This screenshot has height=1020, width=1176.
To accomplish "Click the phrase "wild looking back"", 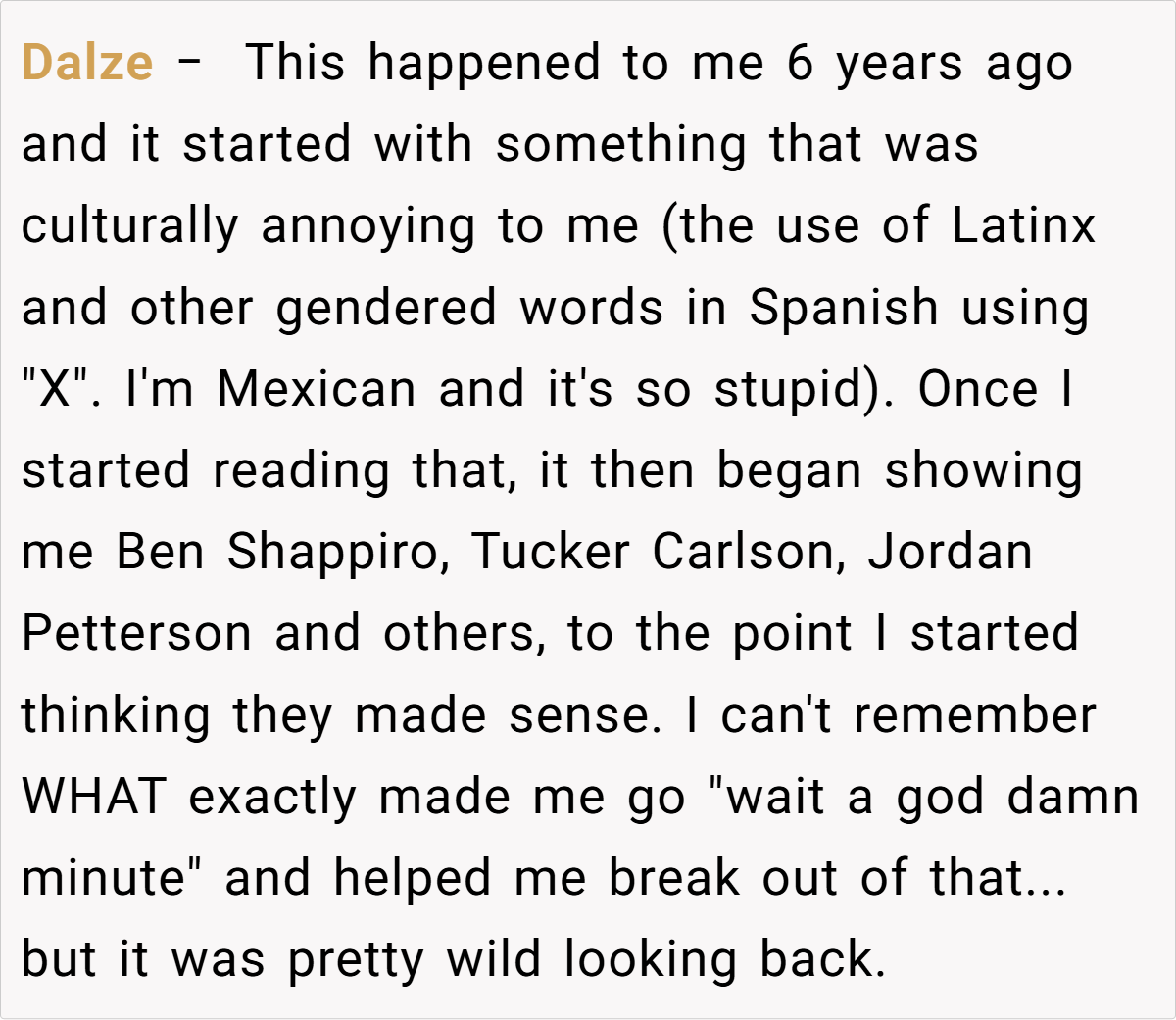I will tap(664, 958).
